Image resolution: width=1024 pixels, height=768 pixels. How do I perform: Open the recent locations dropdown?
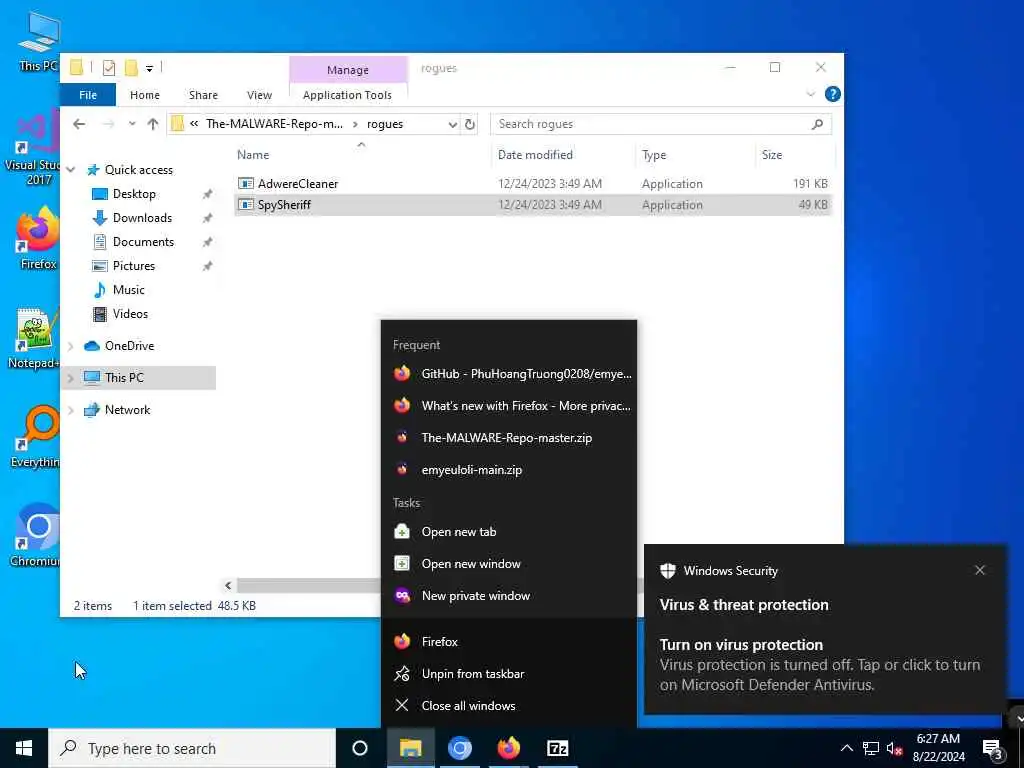[x=132, y=124]
